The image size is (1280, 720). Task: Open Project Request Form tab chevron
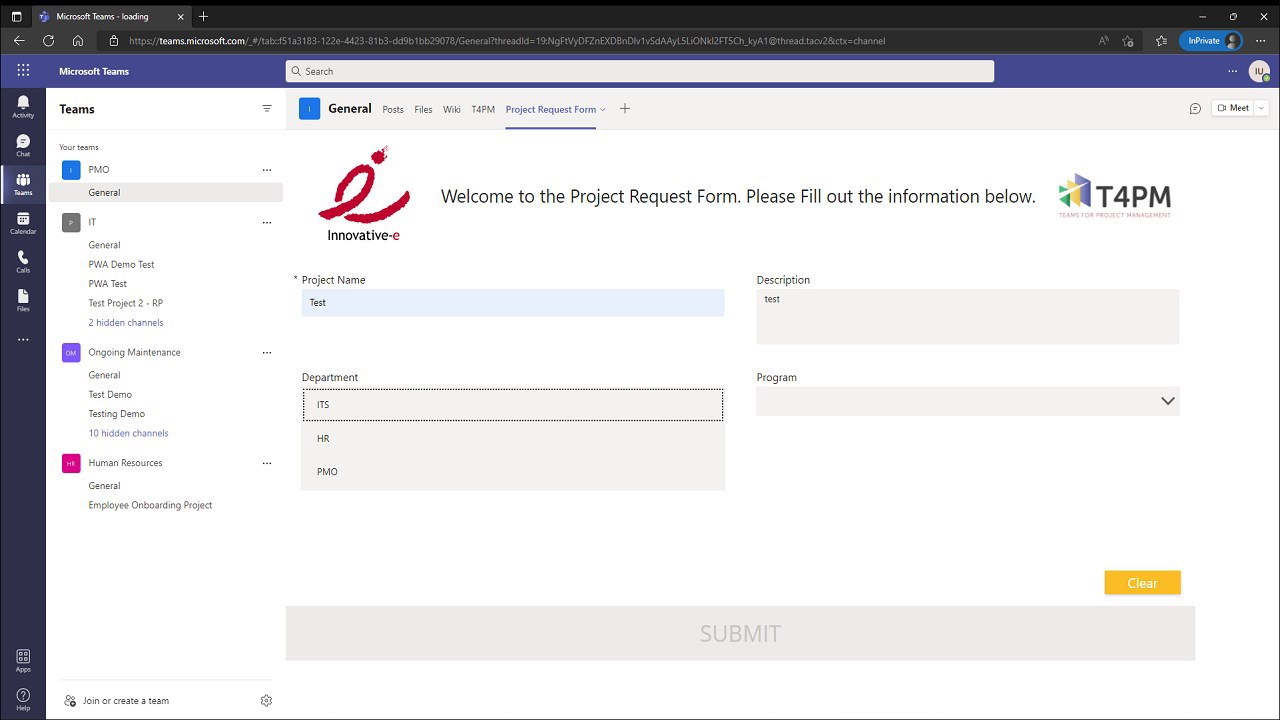(x=603, y=110)
